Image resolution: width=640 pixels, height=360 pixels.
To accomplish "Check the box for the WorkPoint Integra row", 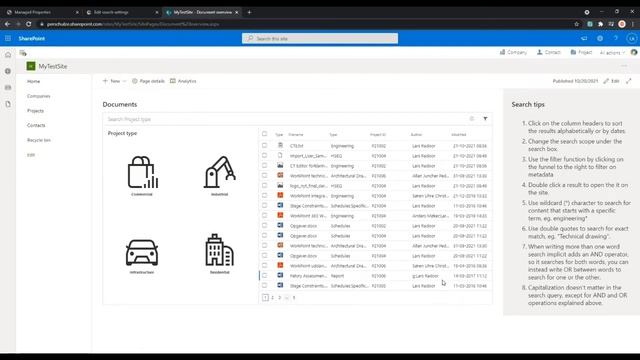I will 264,196.
